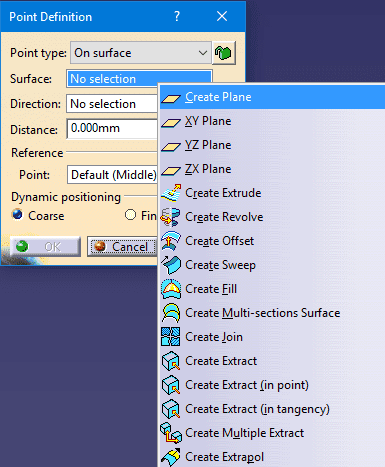This screenshot has width=385, height=467.
Task: Click the Create Extract icon
Action: [x=171, y=361]
